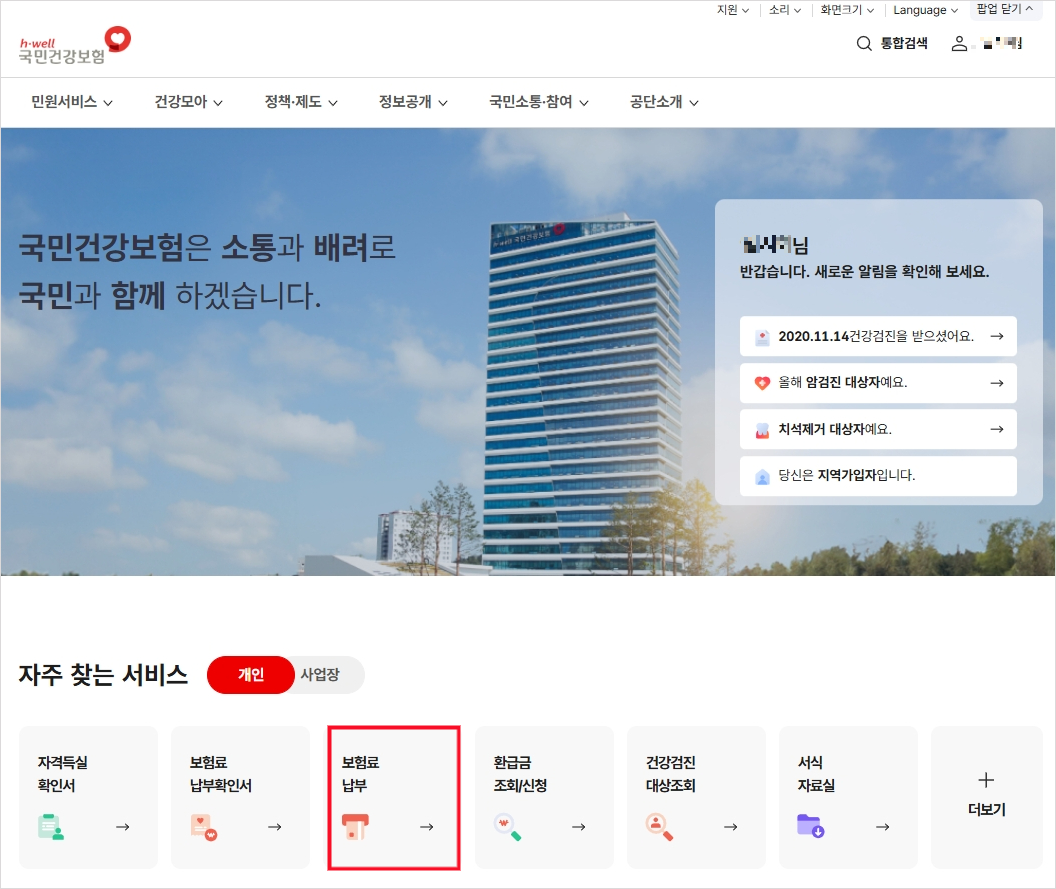
Task: Click the 당신은 지역가입자입니다 notice
Action: click(878, 476)
